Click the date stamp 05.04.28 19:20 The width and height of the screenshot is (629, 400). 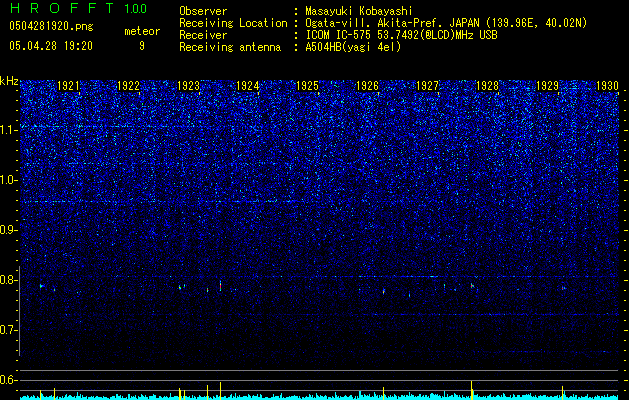(51, 46)
